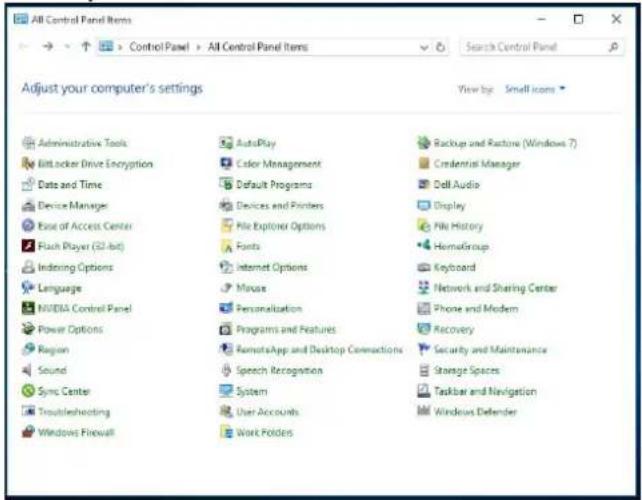Open the User Accounts link
The image size is (642, 500).
(x=267, y=412)
